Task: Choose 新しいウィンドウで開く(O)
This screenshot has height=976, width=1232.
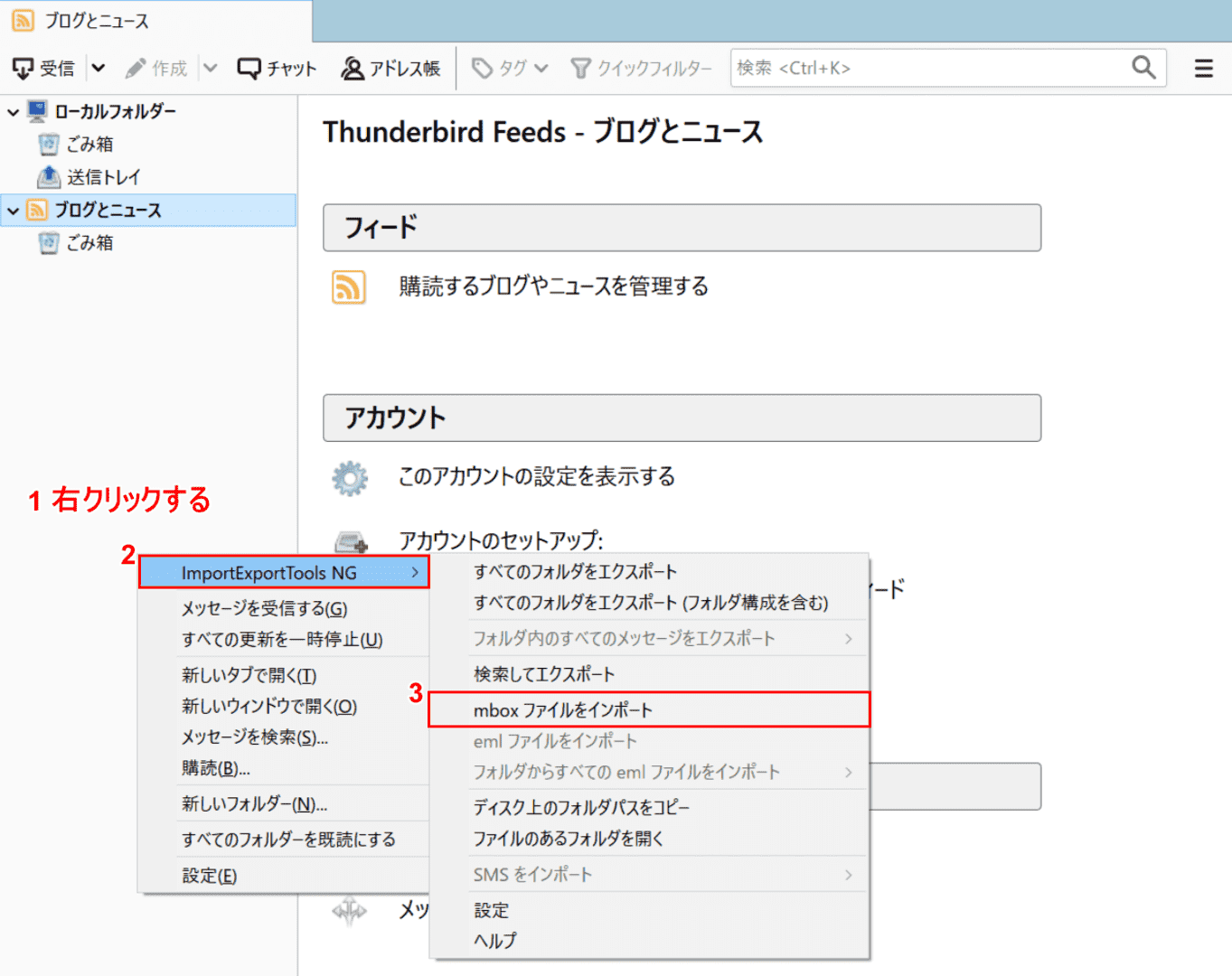Action: [284, 706]
